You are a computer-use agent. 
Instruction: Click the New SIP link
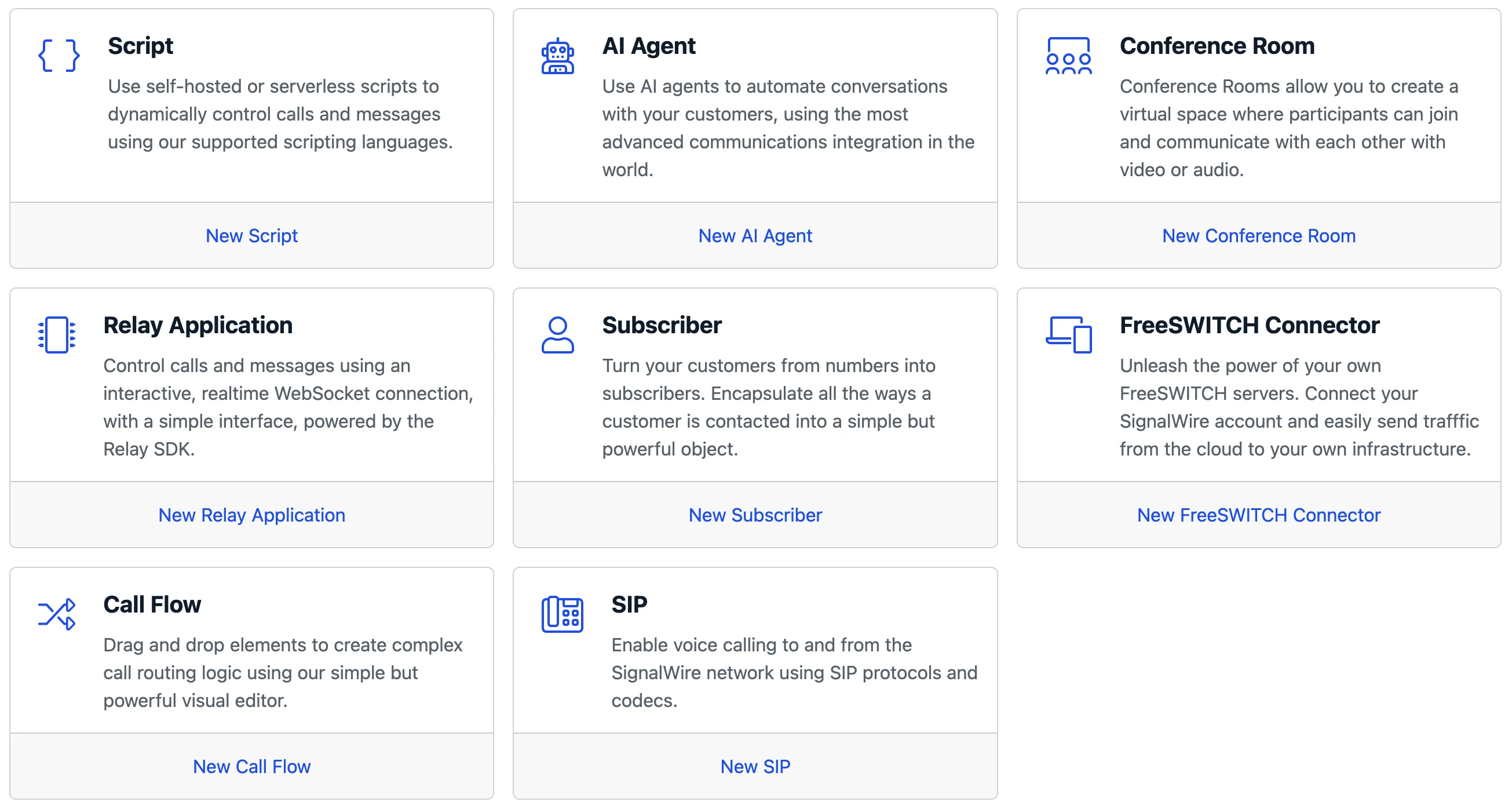755,766
